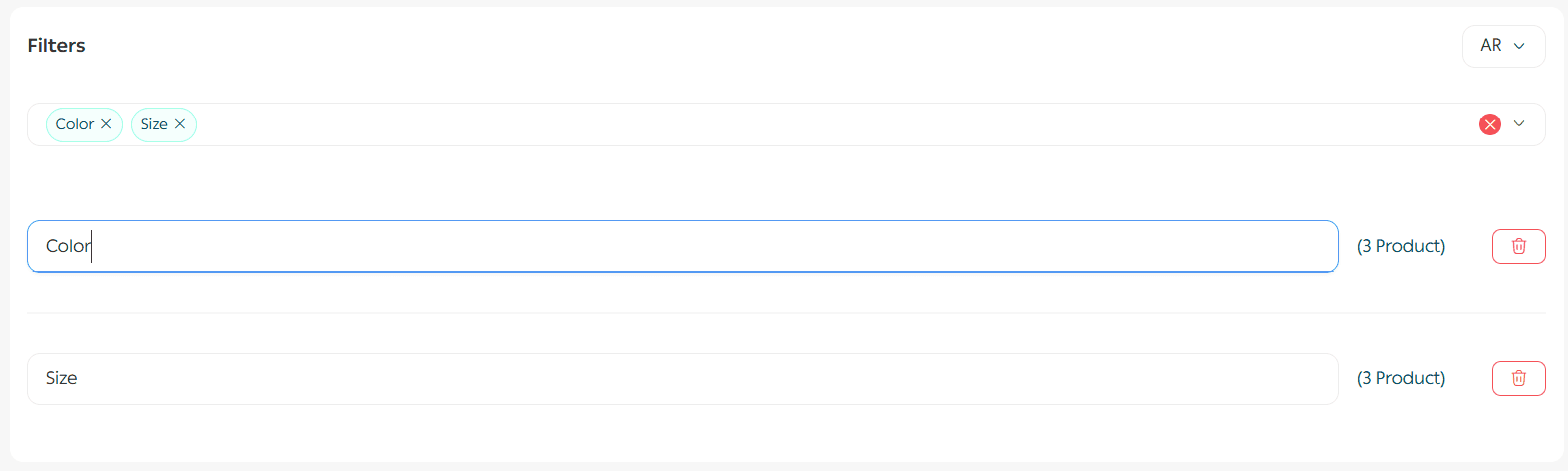Remove the Size tag with its X
This screenshot has height=471, width=1568.
(x=180, y=124)
